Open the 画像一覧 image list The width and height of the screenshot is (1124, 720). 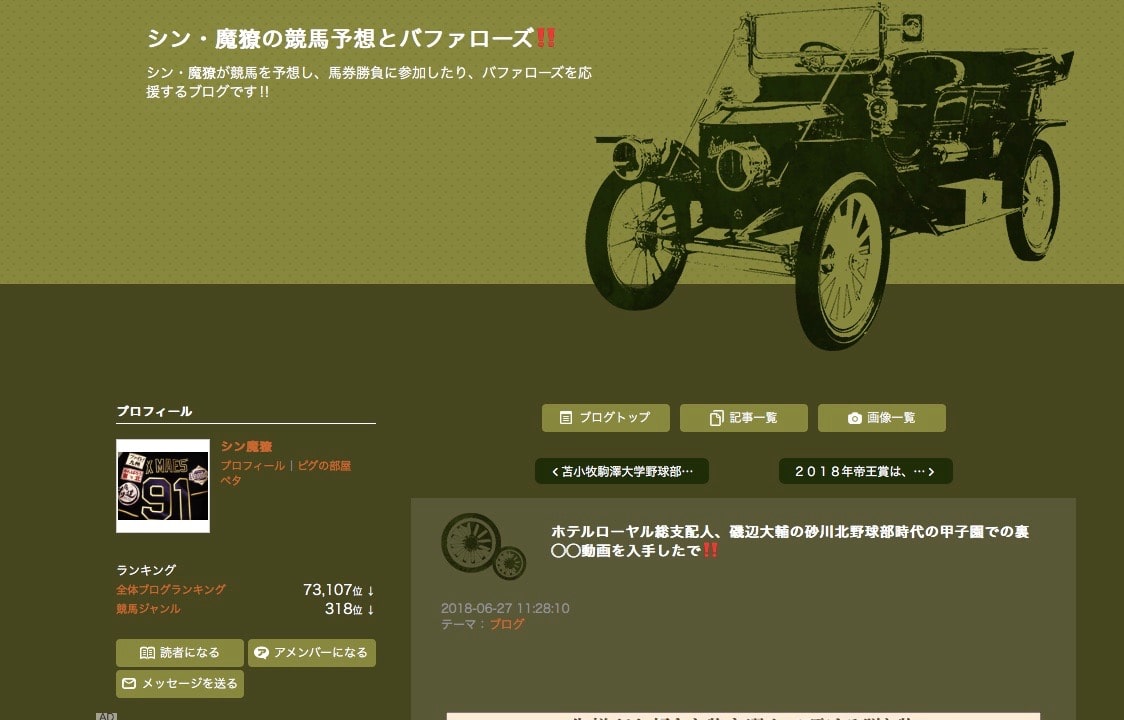point(882,417)
